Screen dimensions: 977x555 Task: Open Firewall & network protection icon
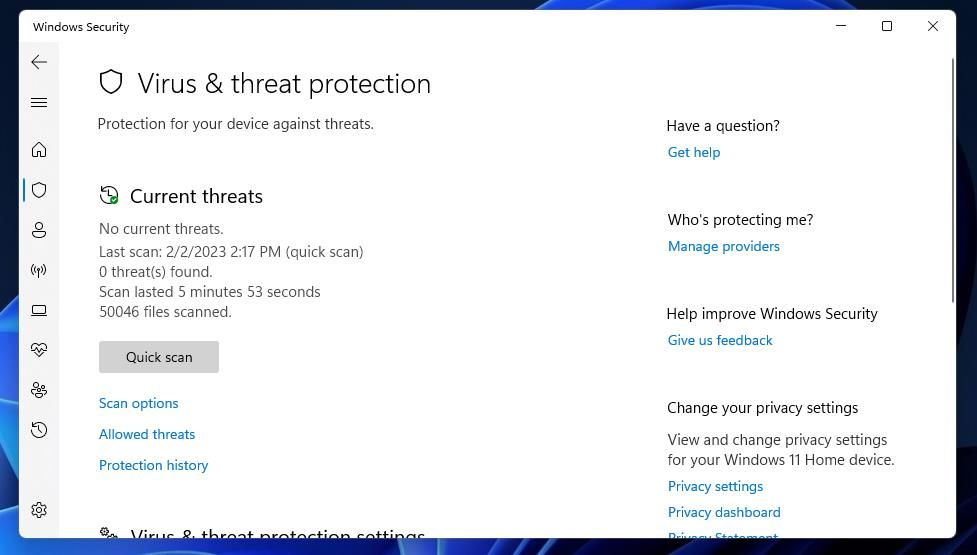click(x=39, y=270)
